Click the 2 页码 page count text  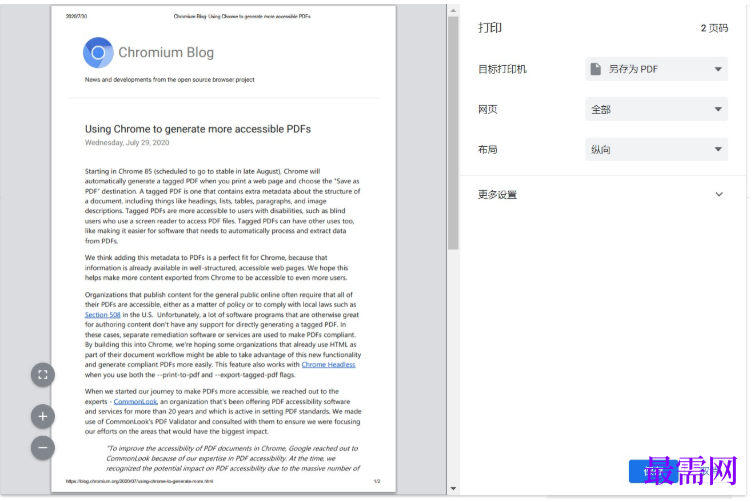[x=714, y=28]
